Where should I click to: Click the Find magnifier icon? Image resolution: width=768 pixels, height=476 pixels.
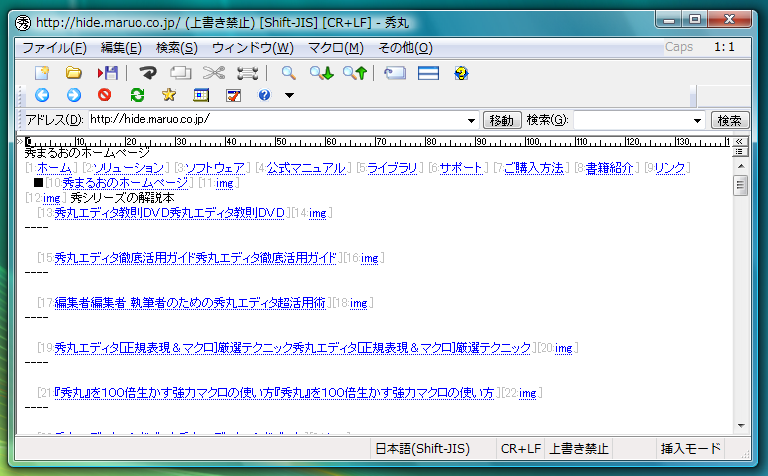point(288,73)
